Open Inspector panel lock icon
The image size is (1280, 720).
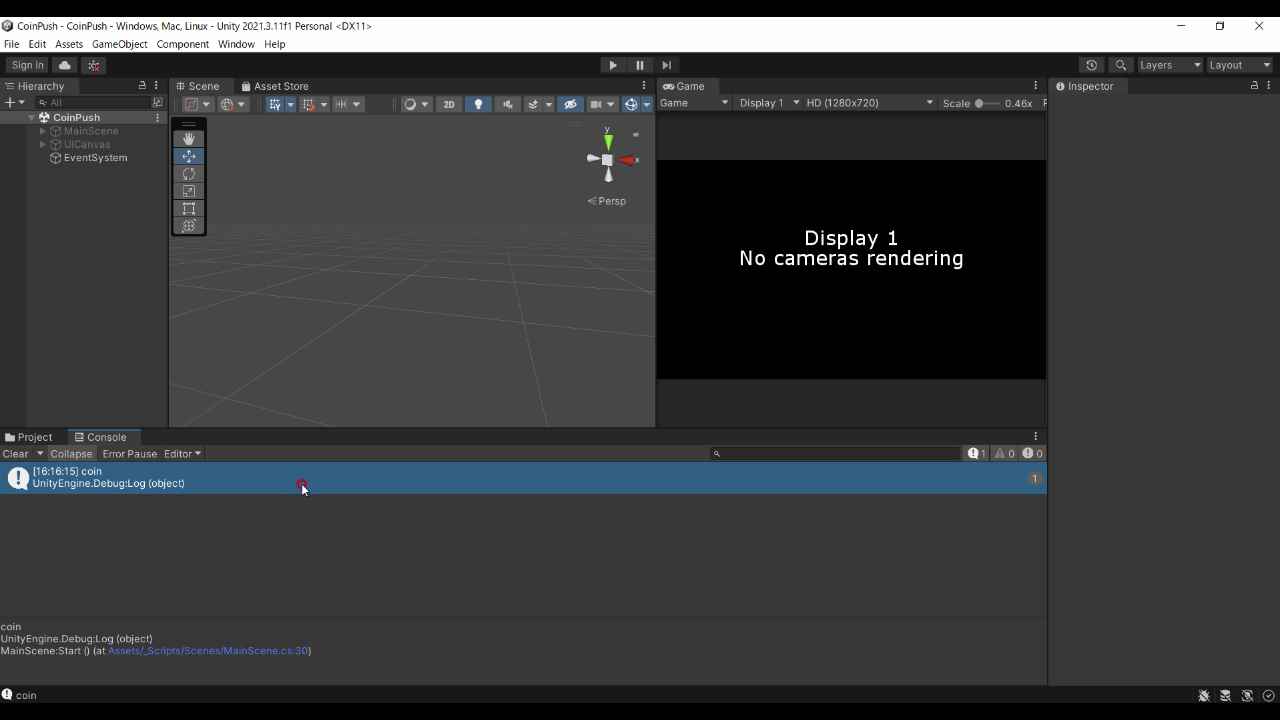click(x=1254, y=86)
